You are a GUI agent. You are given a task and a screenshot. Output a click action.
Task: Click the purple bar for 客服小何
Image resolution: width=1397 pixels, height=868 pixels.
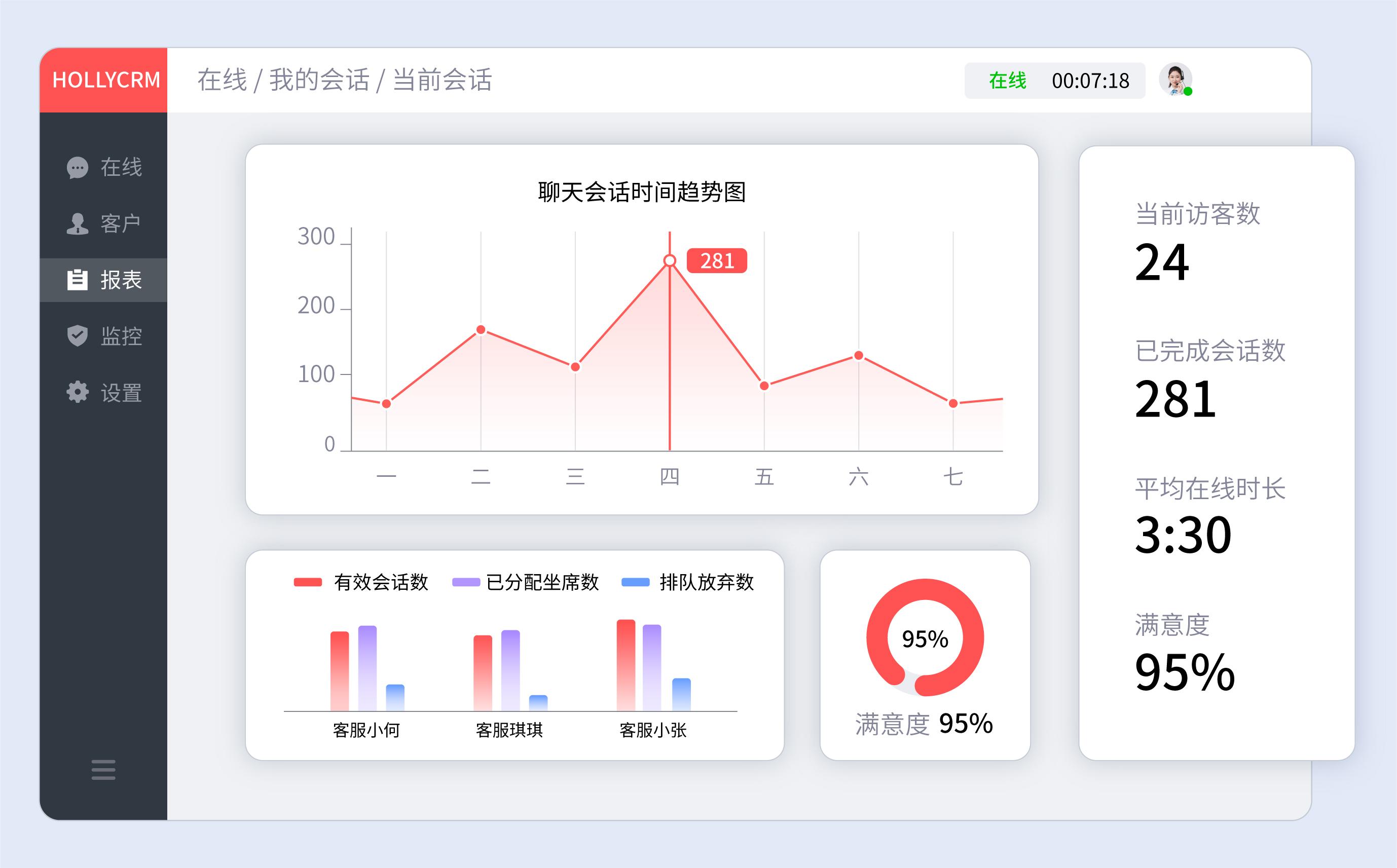tap(367, 668)
